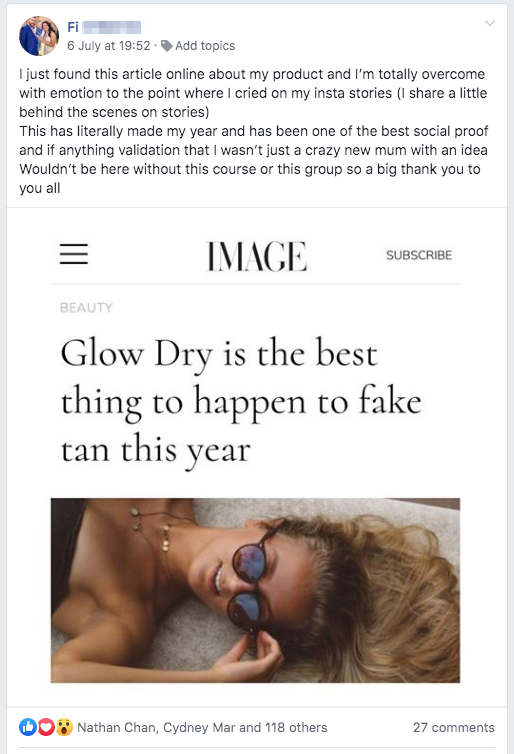This screenshot has width=514, height=754.
Task: Click the red heart Love reaction icon
Action: tap(46, 727)
